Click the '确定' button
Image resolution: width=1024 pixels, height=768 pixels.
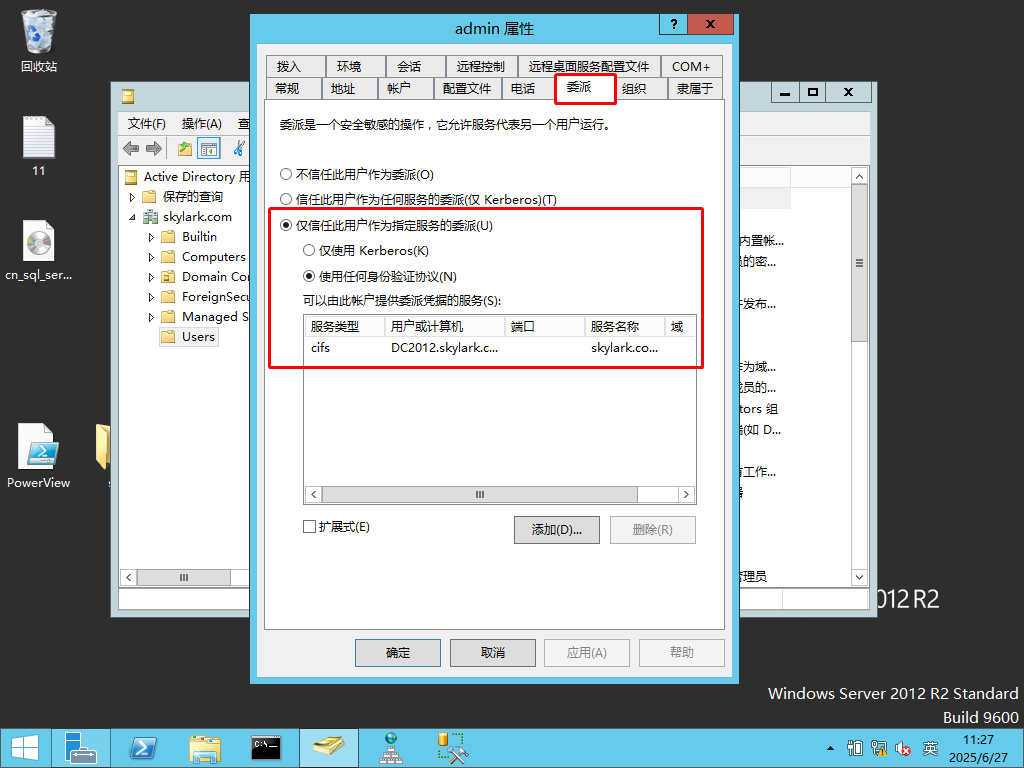[398, 653]
